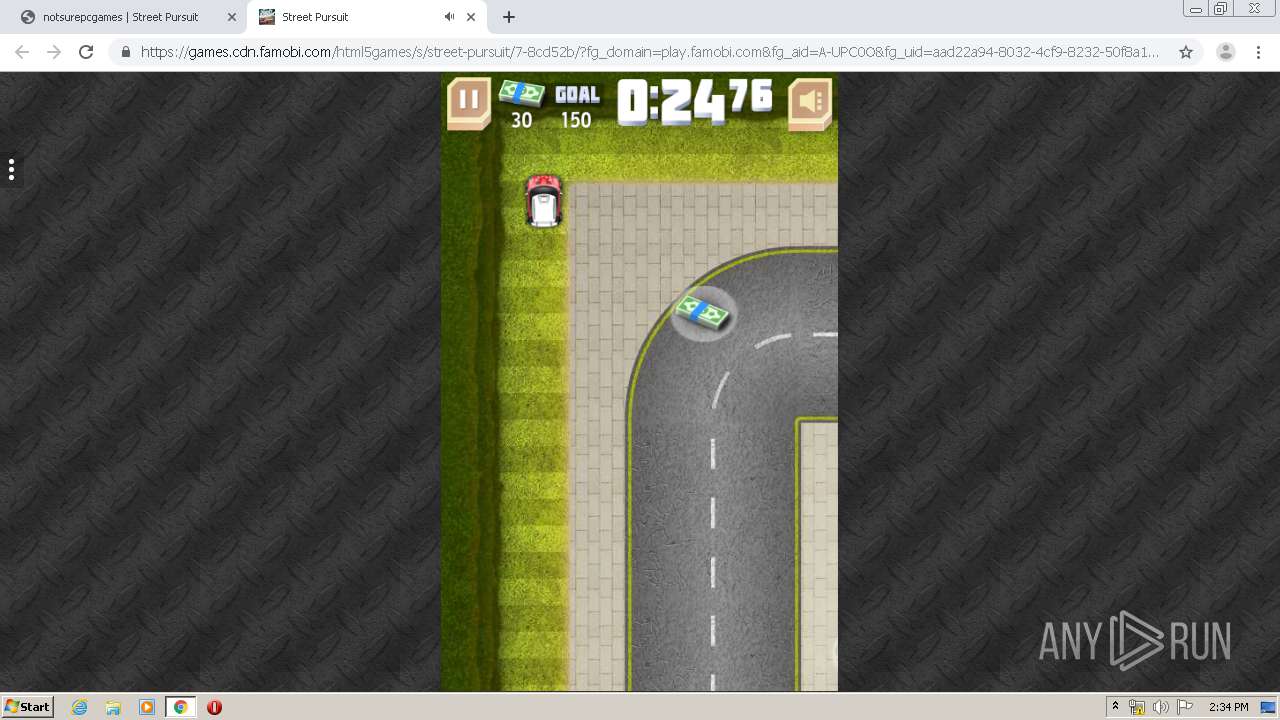1280x720 pixels.
Task: Show hidden system tray icons
Action: [x=1115, y=707]
